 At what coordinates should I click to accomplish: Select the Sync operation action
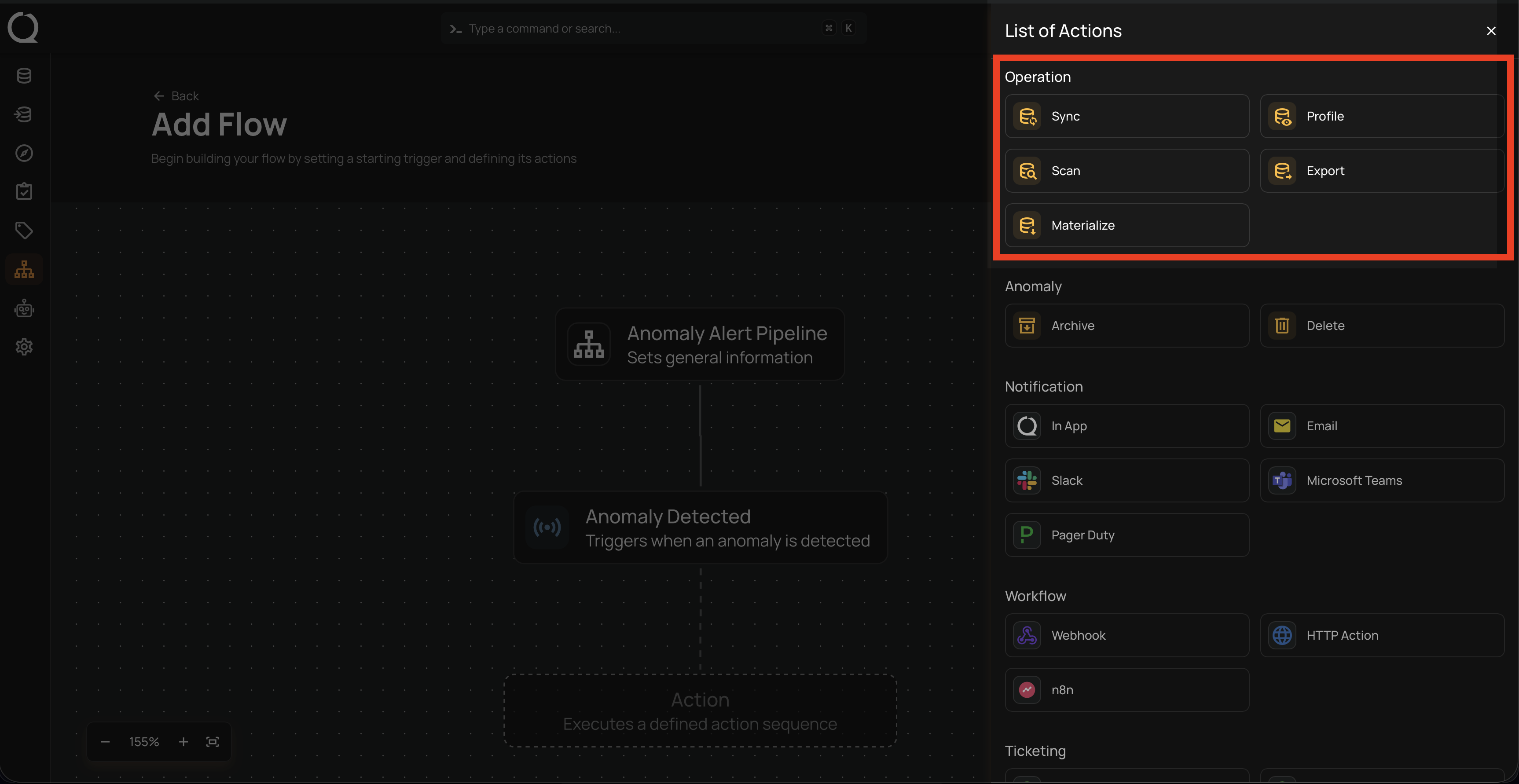pos(1126,116)
